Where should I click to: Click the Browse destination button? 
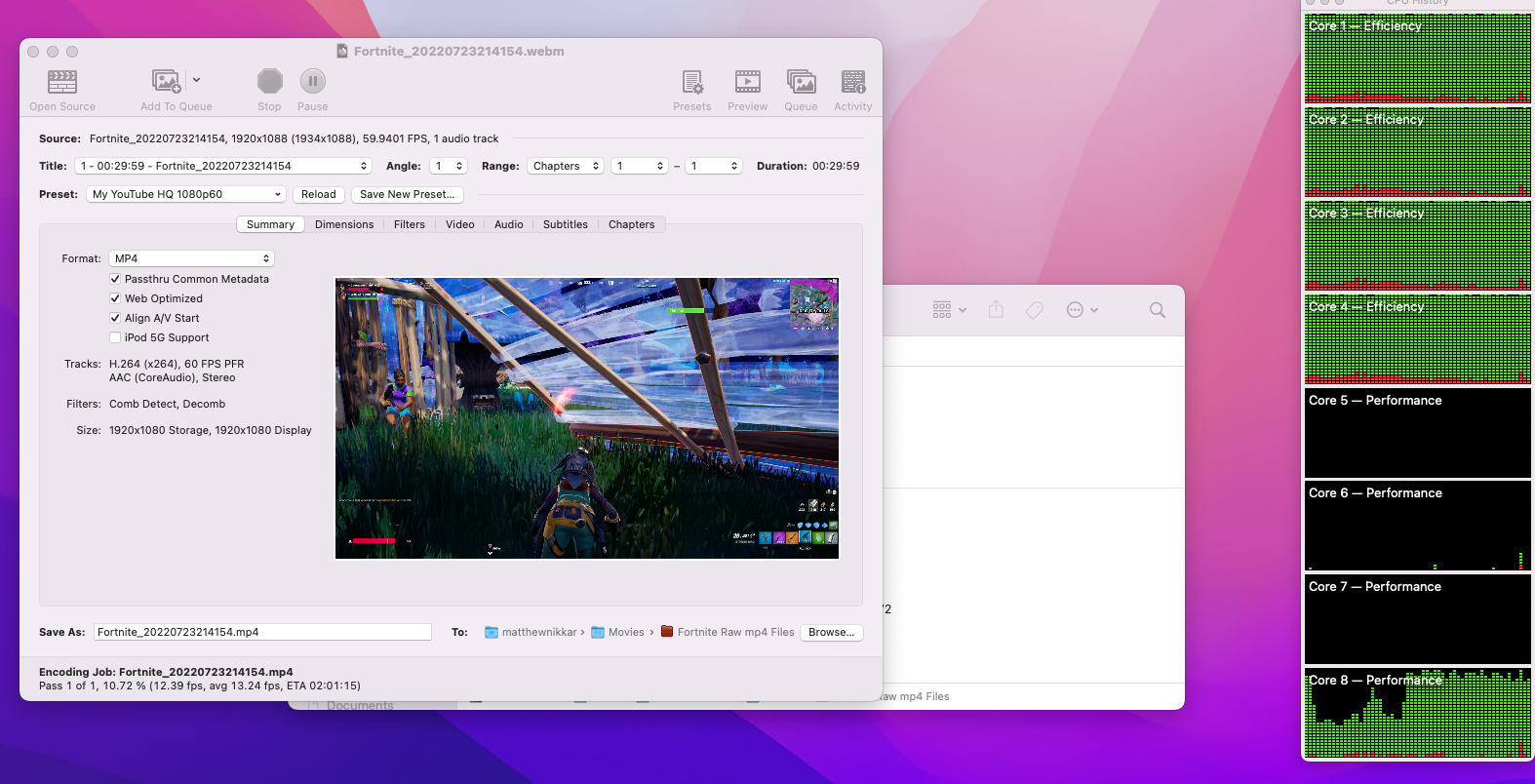831,632
